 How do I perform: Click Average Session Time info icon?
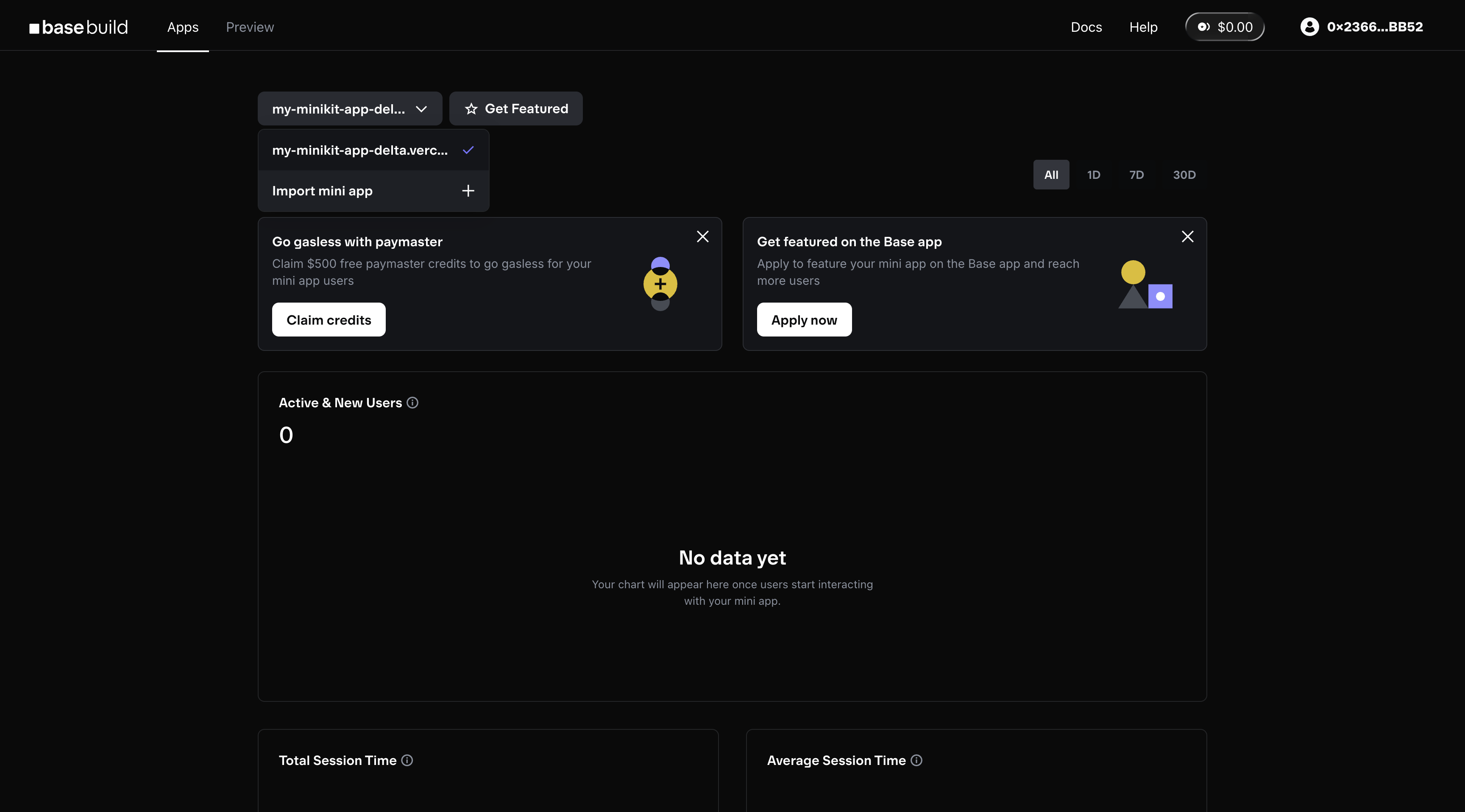coord(916,760)
